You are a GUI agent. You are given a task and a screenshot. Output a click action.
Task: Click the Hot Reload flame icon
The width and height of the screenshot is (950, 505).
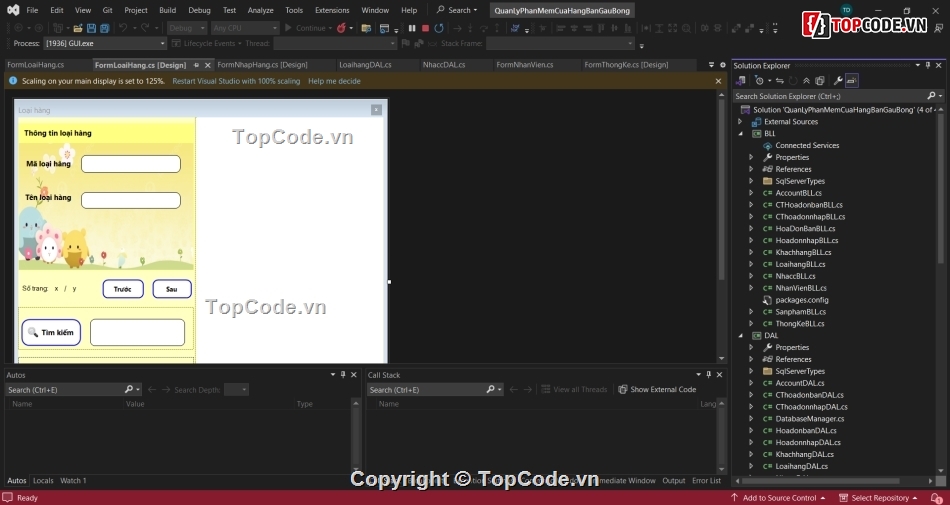click(342, 28)
